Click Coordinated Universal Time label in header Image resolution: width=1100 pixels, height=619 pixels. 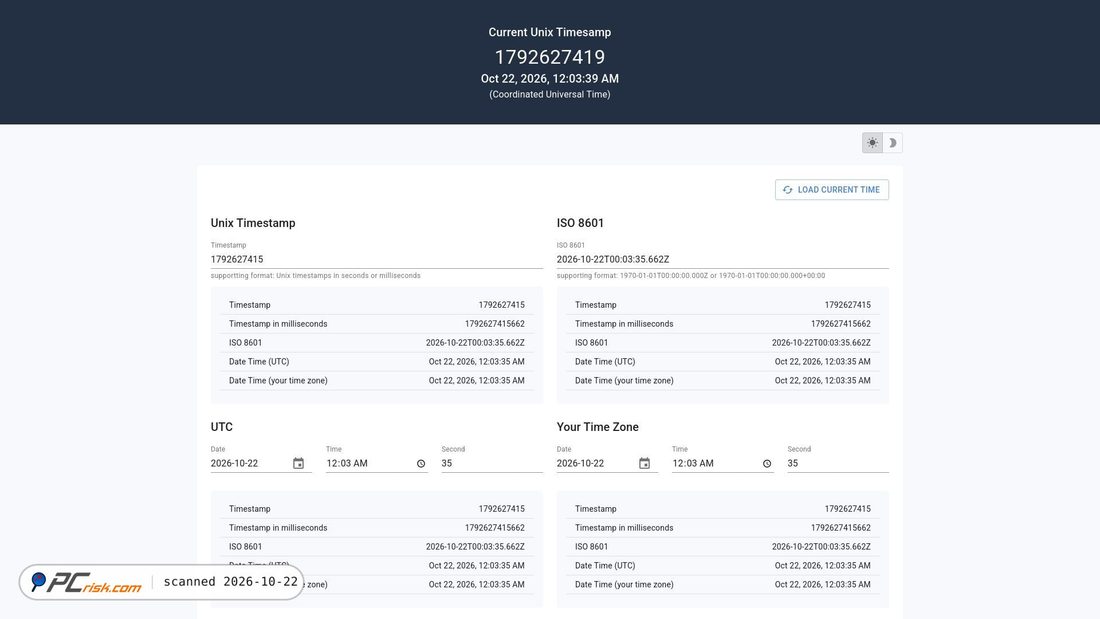[550, 94]
